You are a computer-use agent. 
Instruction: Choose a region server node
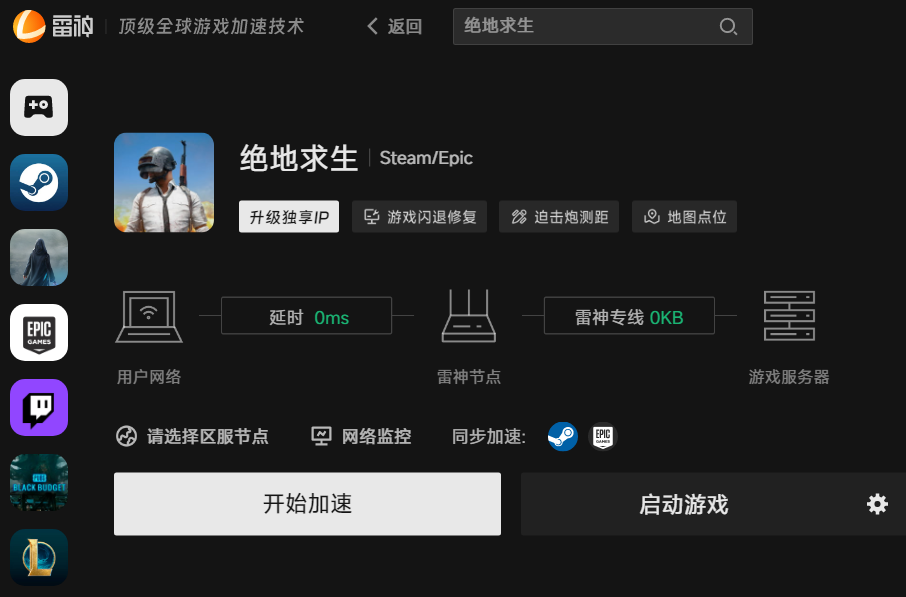(x=193, y=436)
